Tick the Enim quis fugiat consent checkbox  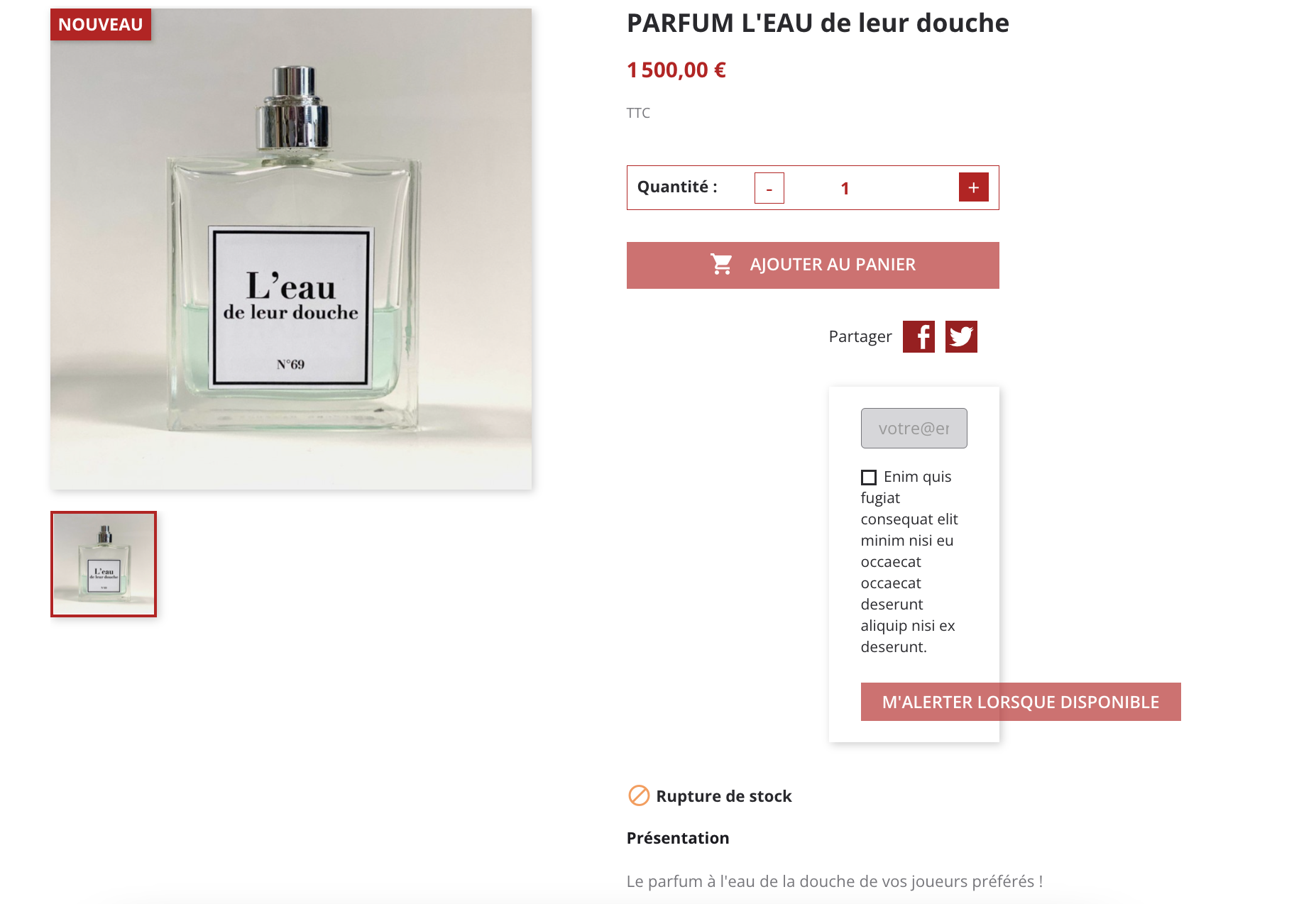pos(869,478)
